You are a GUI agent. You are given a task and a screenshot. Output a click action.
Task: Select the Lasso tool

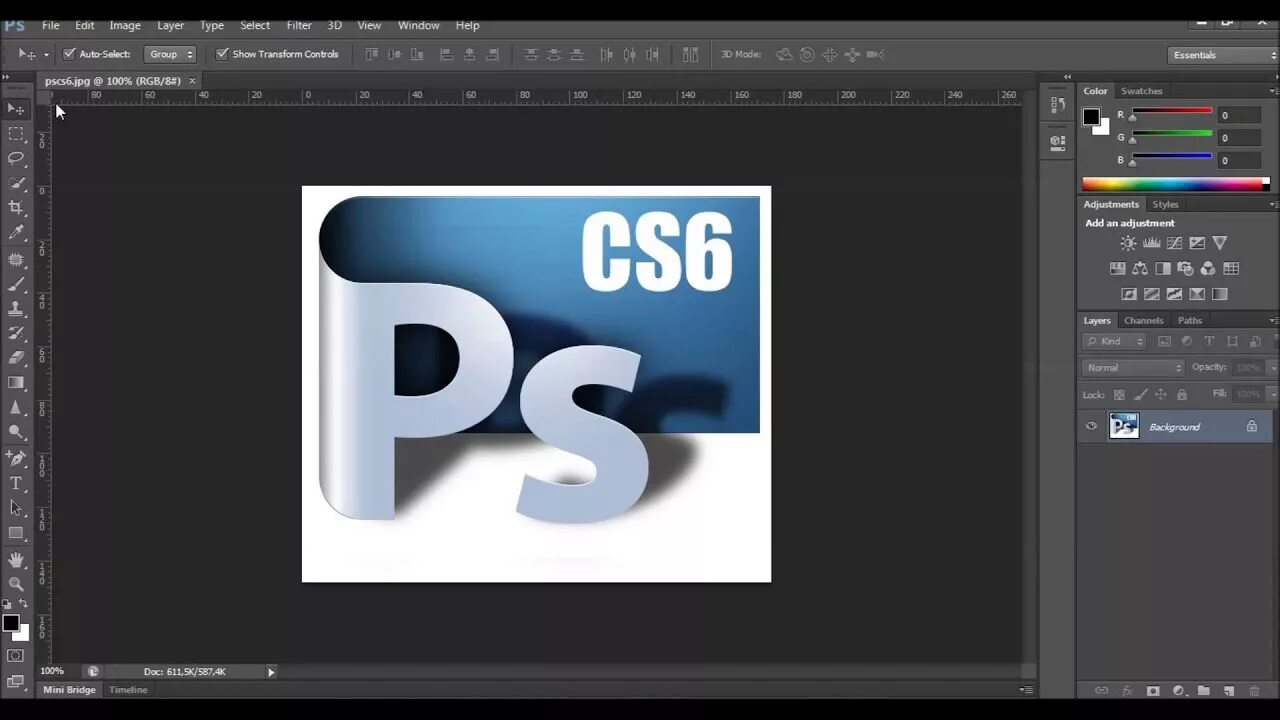(16, 158)
